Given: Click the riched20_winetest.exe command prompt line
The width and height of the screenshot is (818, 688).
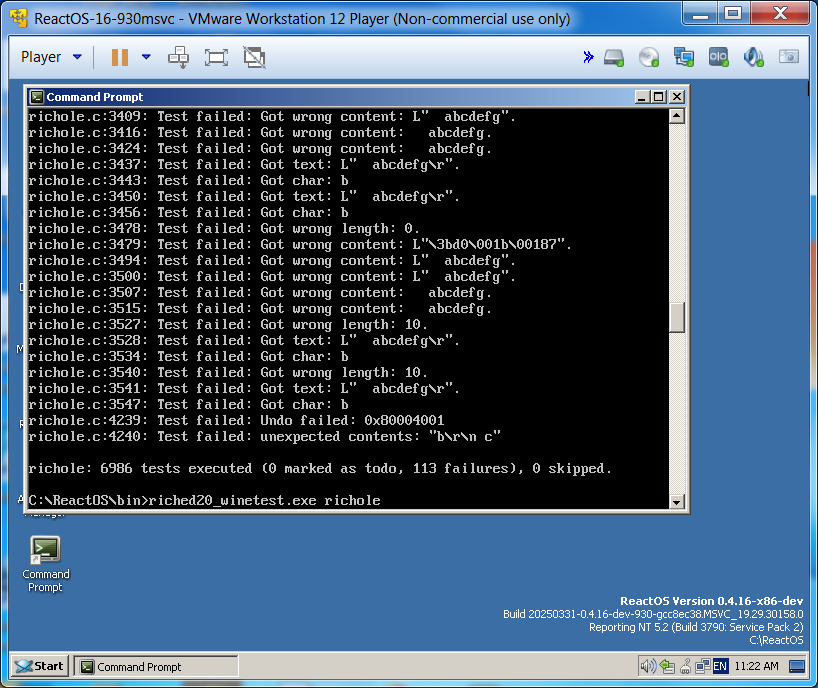Looking at the screenshot, I should click(204, 501).
